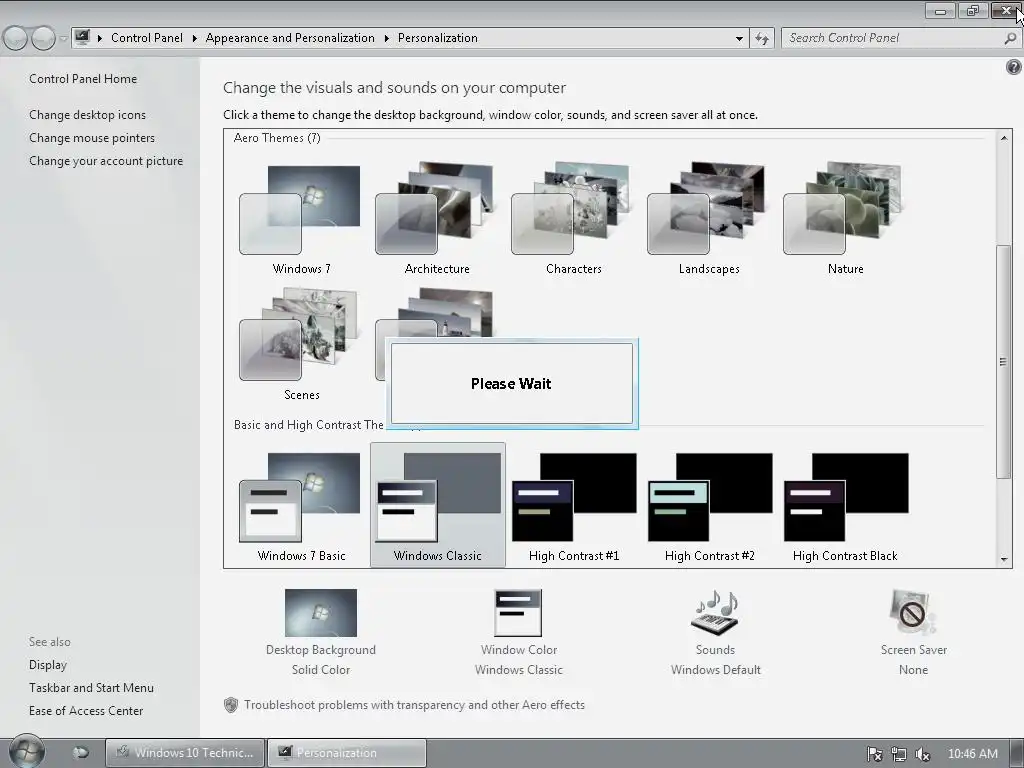The height and width of the screenshot is (768, 1024).
Task: Open Action Center flag tray icon
Action: tap(874, 754)
